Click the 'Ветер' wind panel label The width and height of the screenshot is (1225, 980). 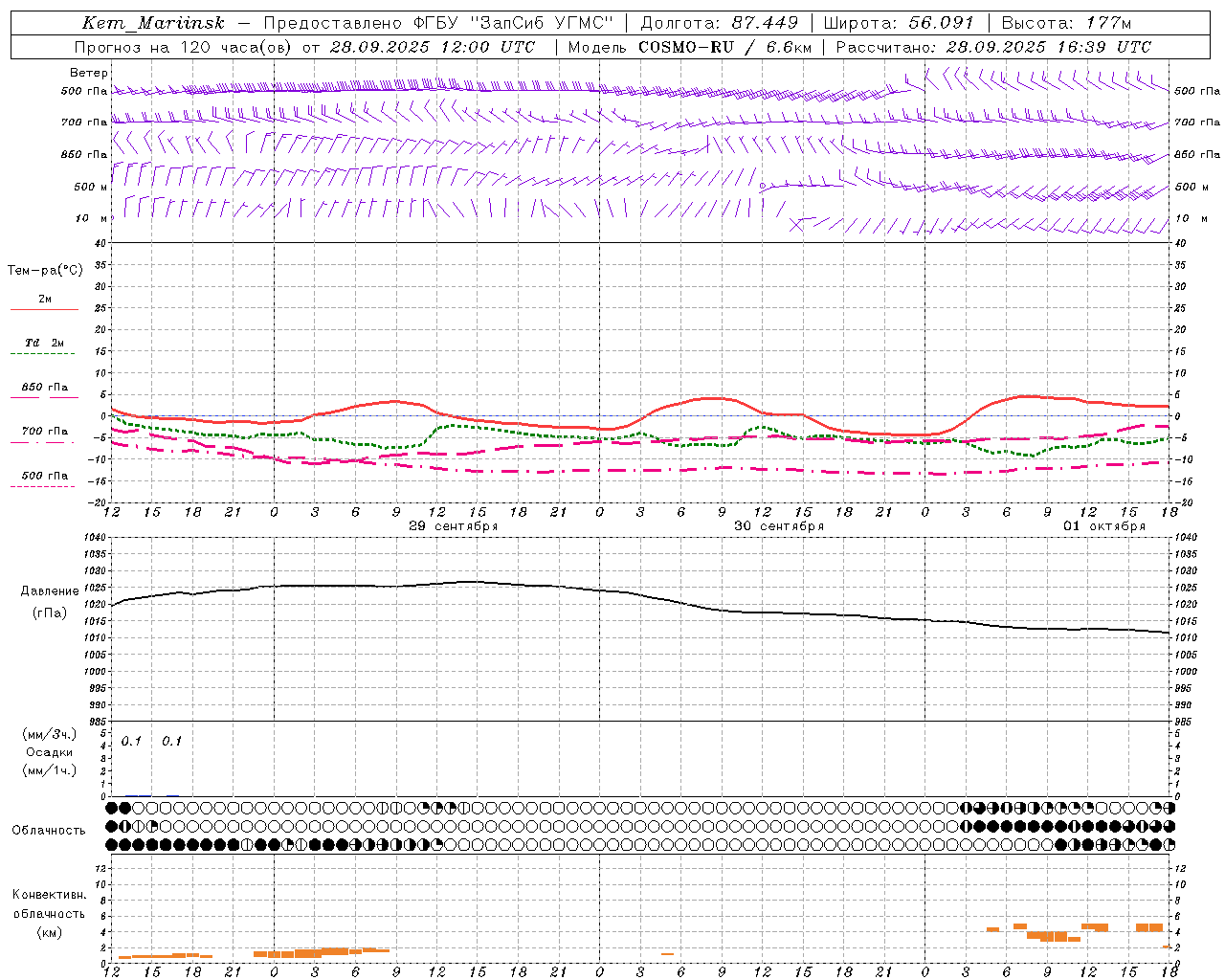(89, 73)
